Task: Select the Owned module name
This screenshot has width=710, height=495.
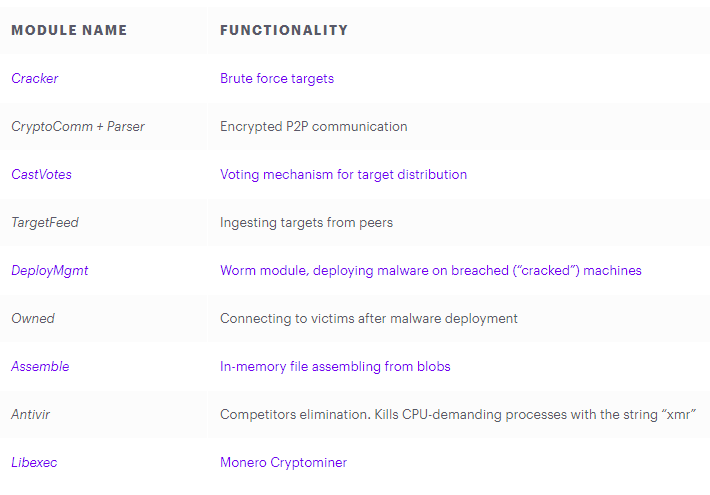Action: [33, 318]
